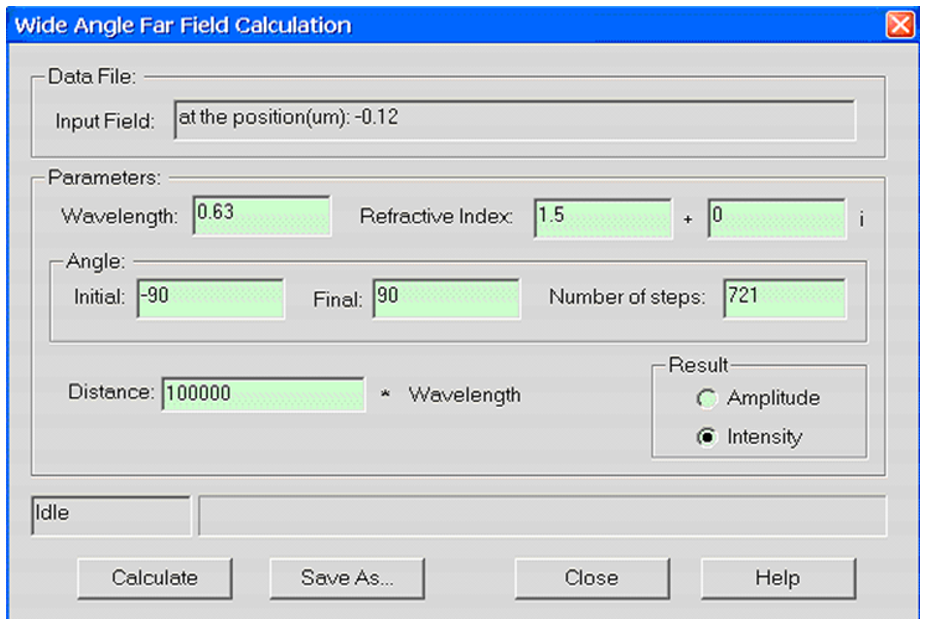Click the Final angle field

coord(447,298)
